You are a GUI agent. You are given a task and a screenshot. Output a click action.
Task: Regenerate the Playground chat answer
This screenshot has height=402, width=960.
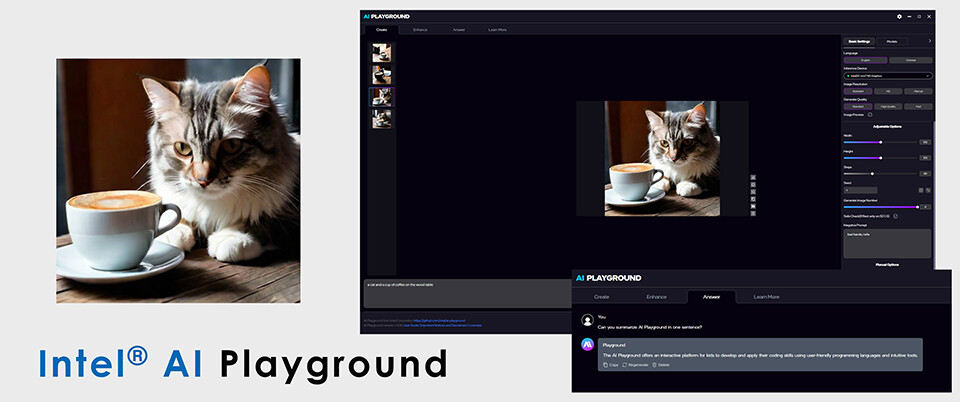click(635, 365)
